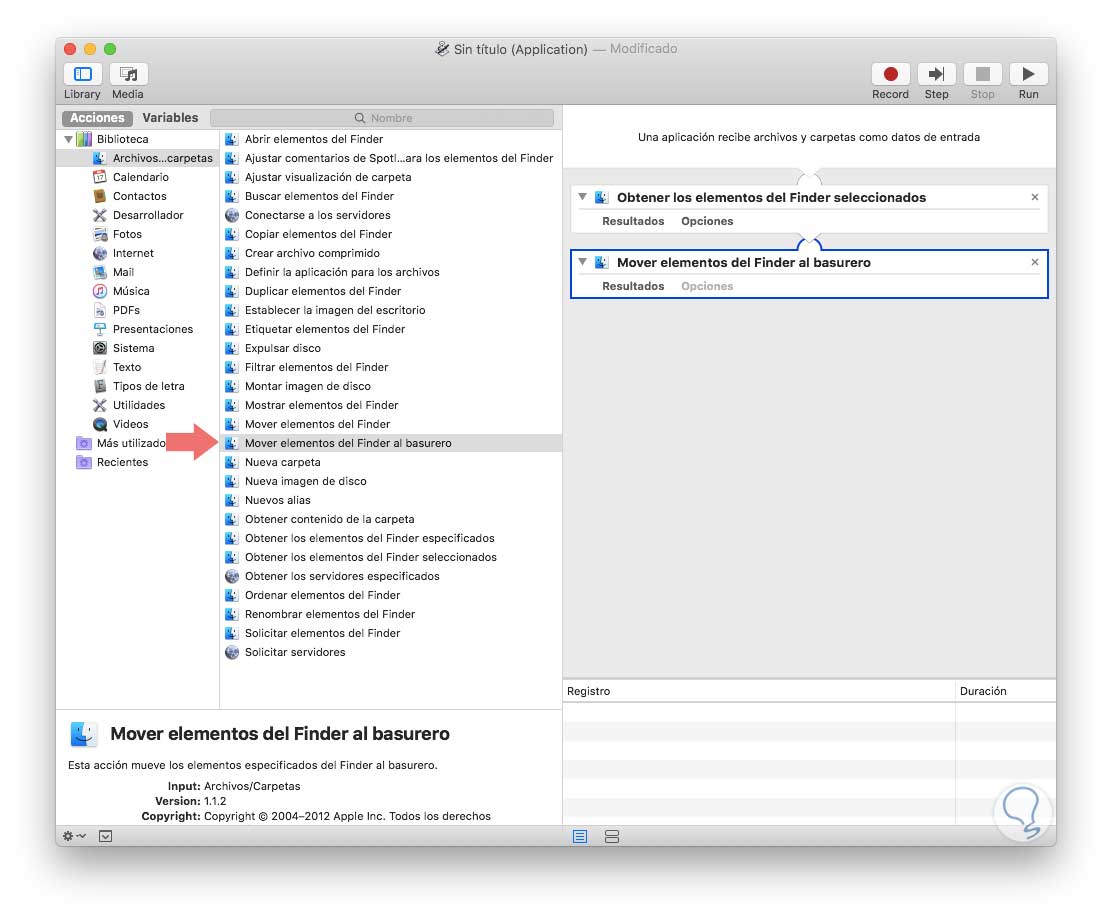Run the workflow with Run button
The height and width of the screenshot is (920, 1112).
1028,74
